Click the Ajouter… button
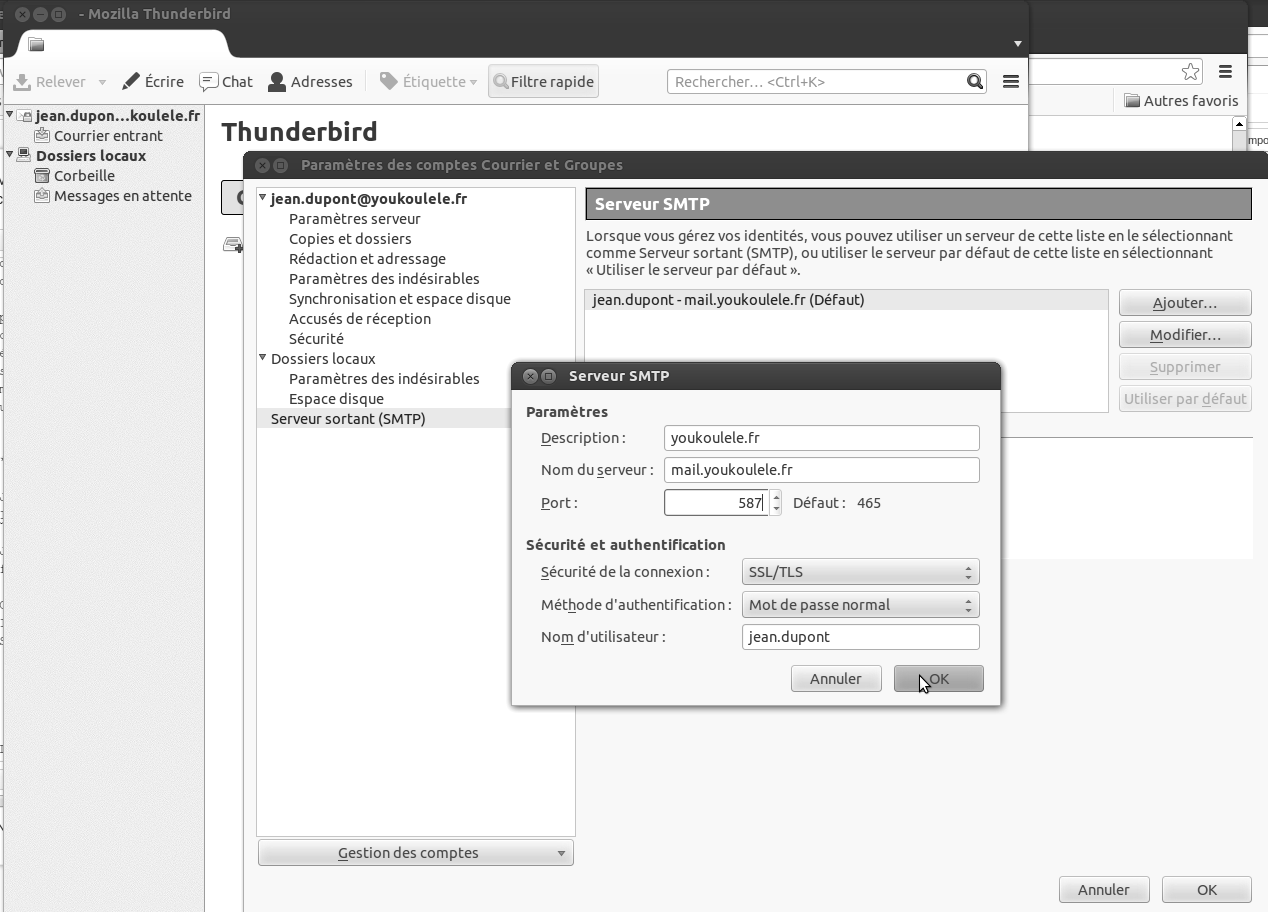The width and height of the screenshot is (1268, 912). tap(1184, 303)
